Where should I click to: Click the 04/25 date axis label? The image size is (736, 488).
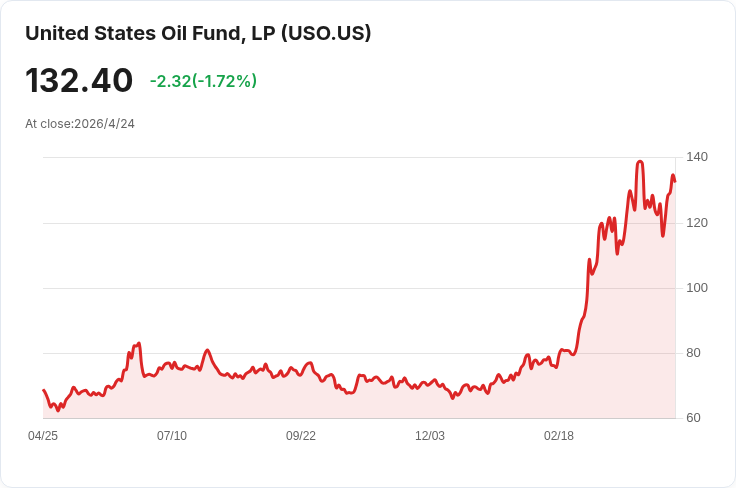click(x=43, y=436)
